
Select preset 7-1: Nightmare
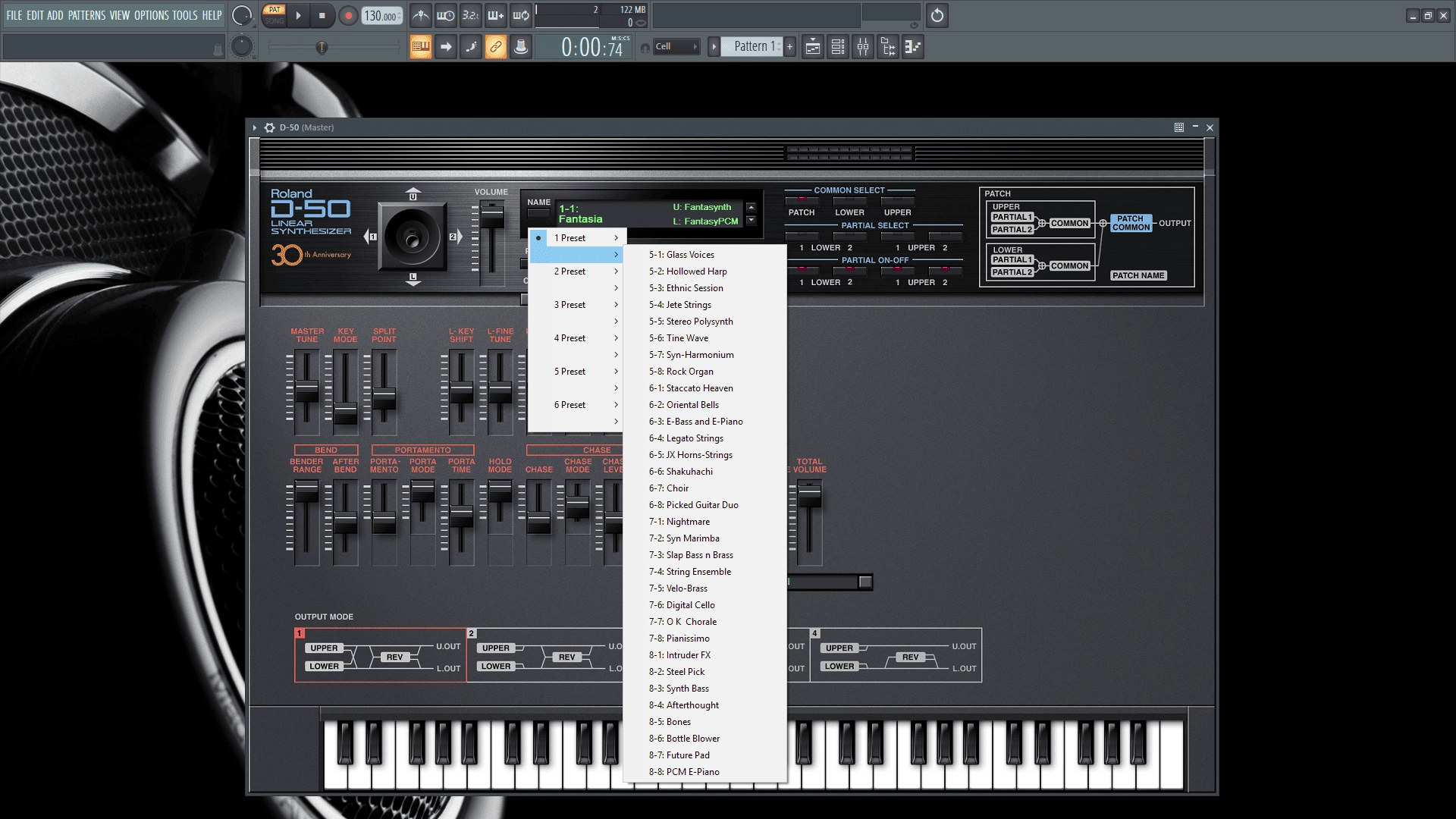pos(704,522)
